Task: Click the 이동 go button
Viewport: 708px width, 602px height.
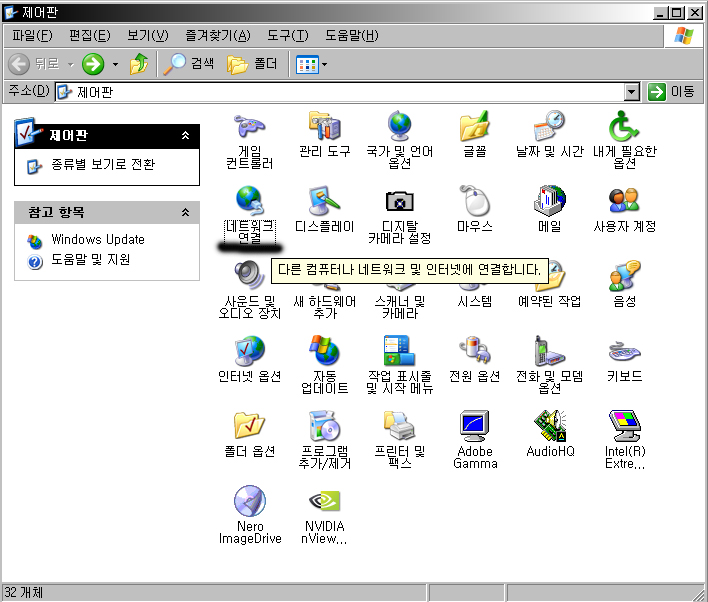Action: [671, 92]
